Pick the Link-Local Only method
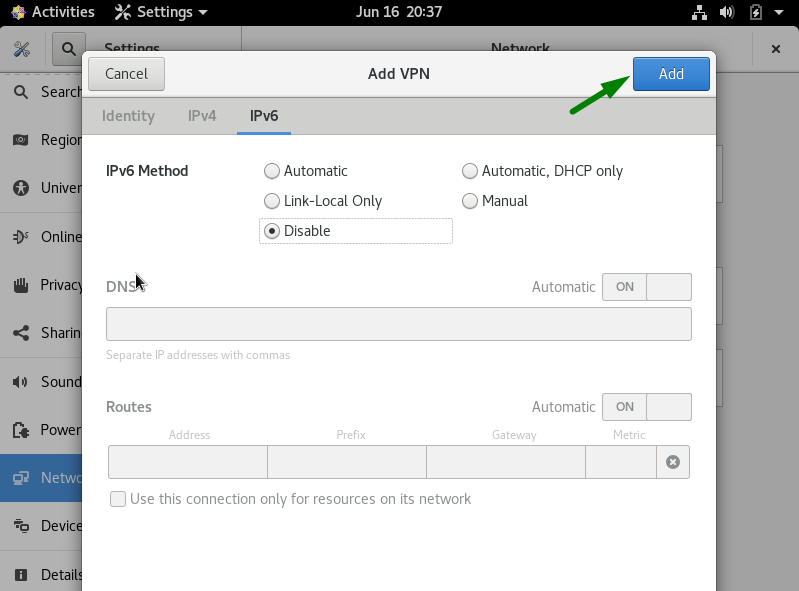The image size is (799, 591). click(x=323, y=201)
